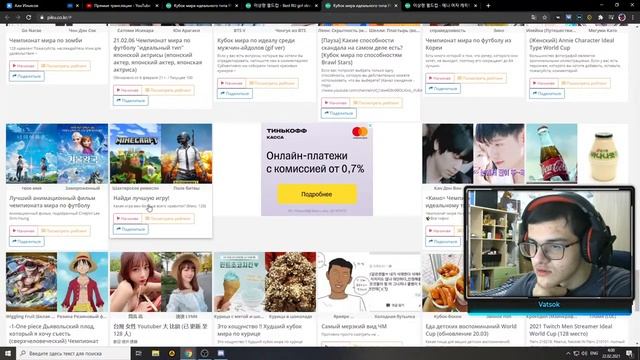Share the male idols (gf ver) cup
The width and height of the screenshot is (640, 360).
(235, 93)
